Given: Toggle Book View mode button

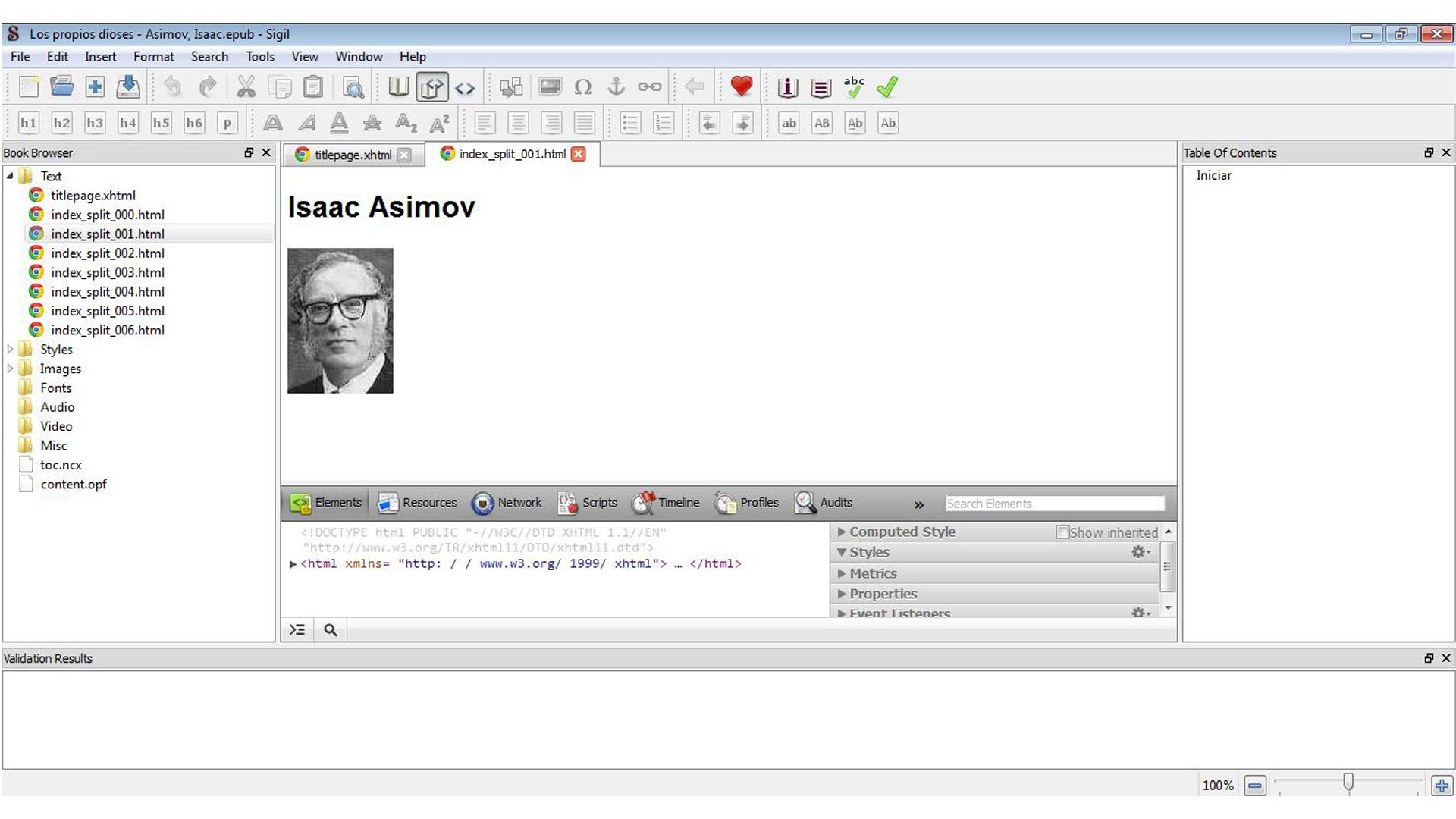Looking at the screenshot, I should click(398, 87).
